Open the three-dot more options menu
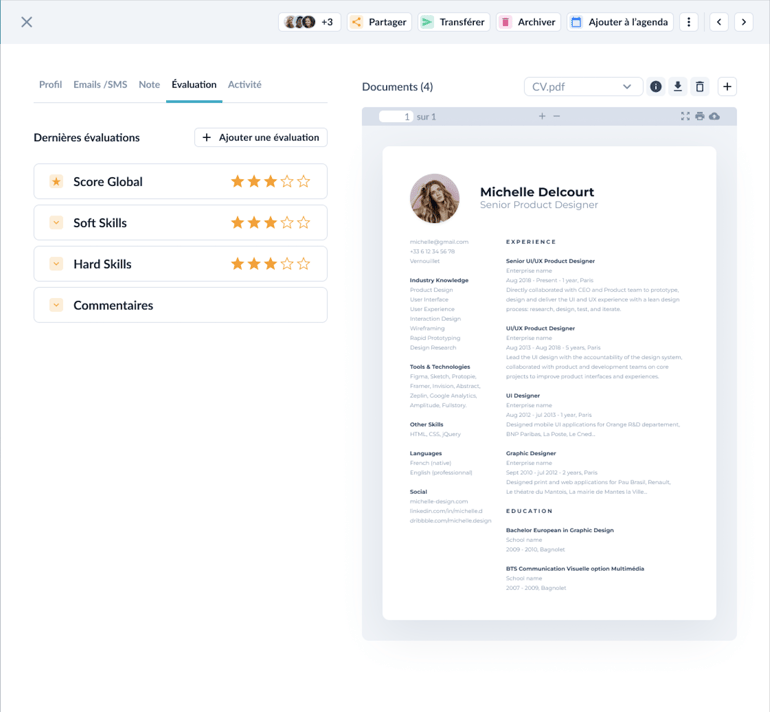Viewport: 770px width, 712px height. point(689,22)
